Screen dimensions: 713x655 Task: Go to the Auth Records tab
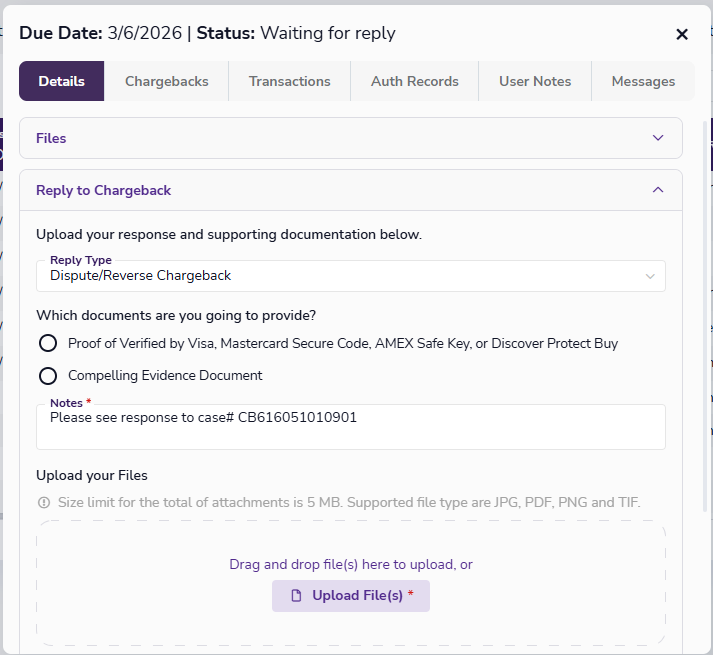pos(414,82)
